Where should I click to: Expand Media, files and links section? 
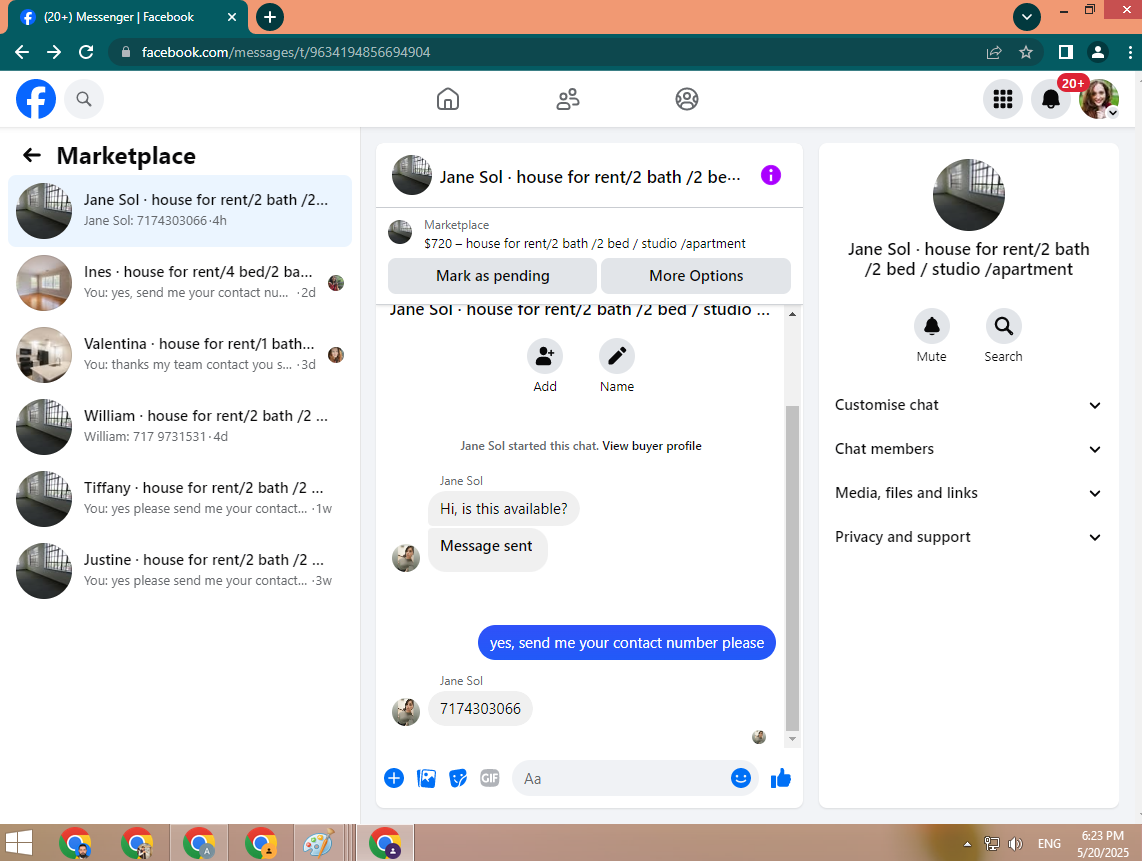(968, 493)
